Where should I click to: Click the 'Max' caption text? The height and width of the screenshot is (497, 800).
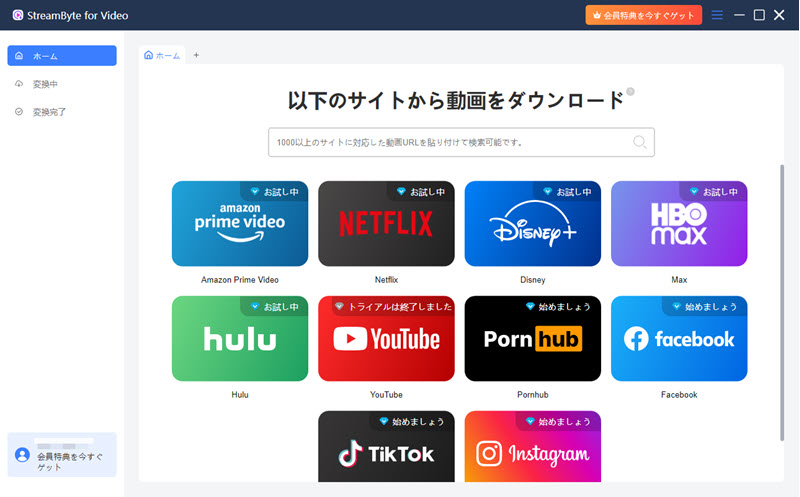pos(679,280)
